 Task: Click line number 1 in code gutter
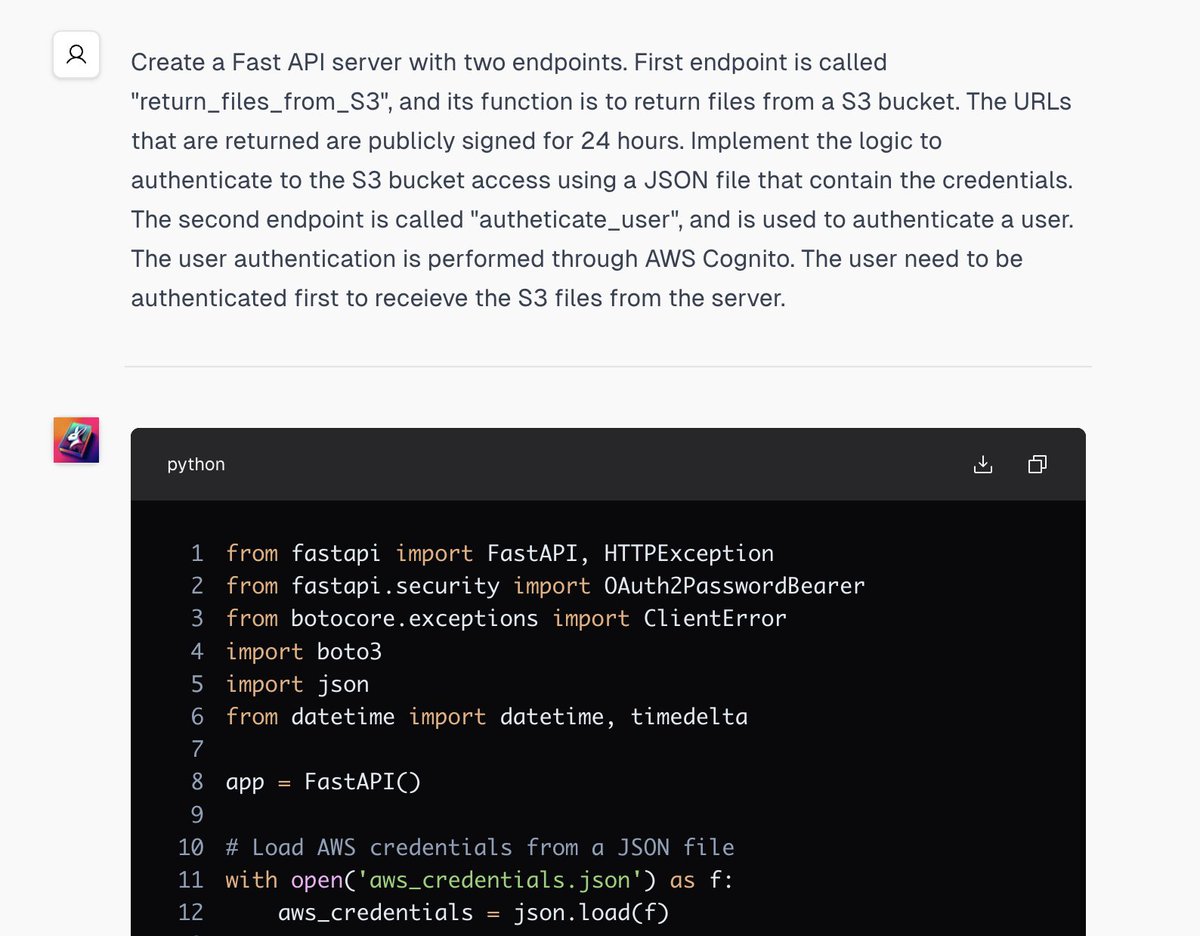click(x=197, y=553)
